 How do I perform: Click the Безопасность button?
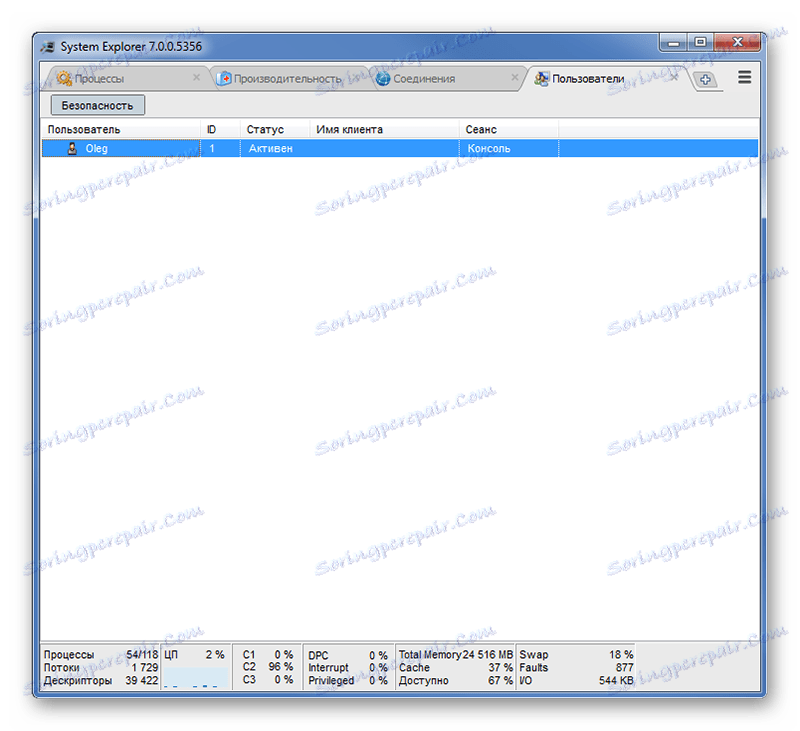coord(97,105)
